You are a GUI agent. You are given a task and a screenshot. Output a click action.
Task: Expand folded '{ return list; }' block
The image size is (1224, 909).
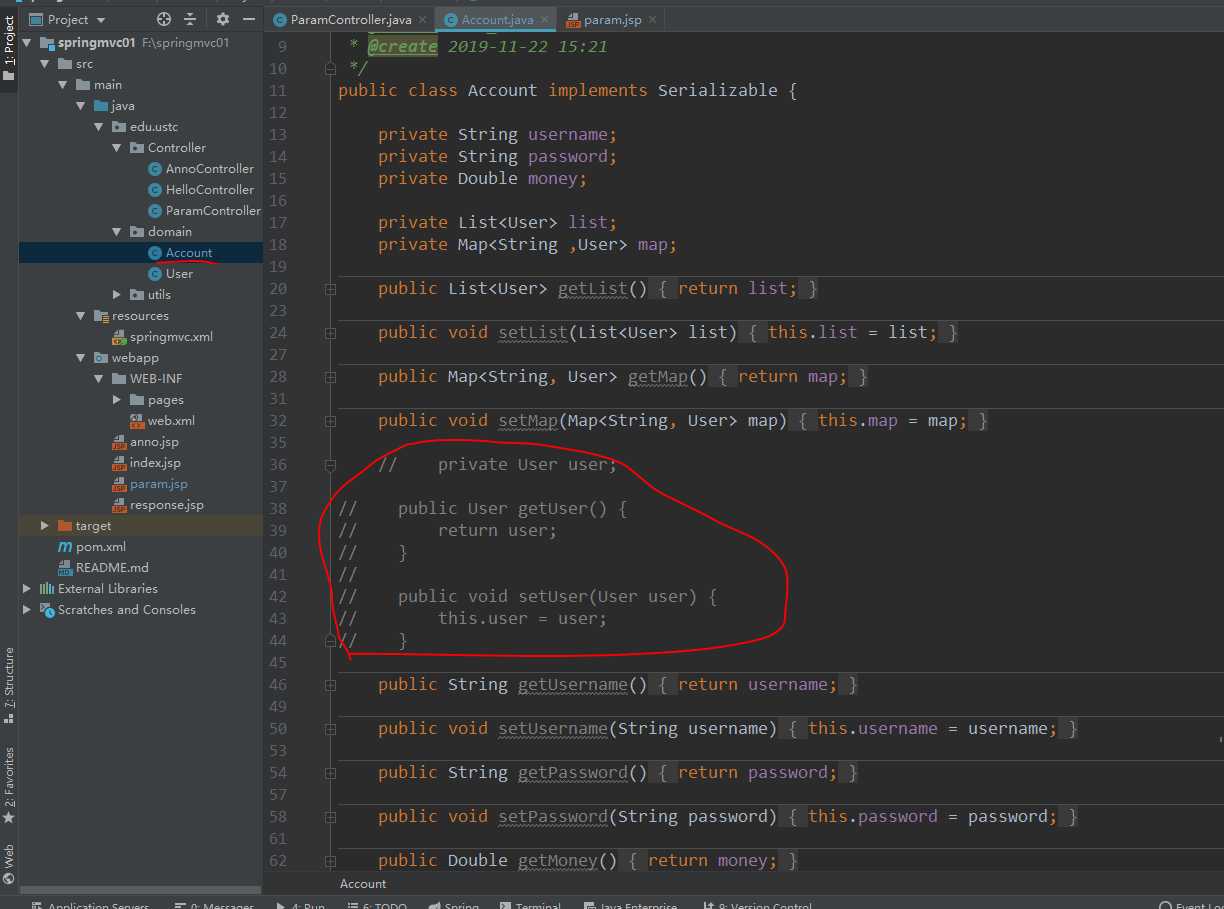tap(738, 289)
